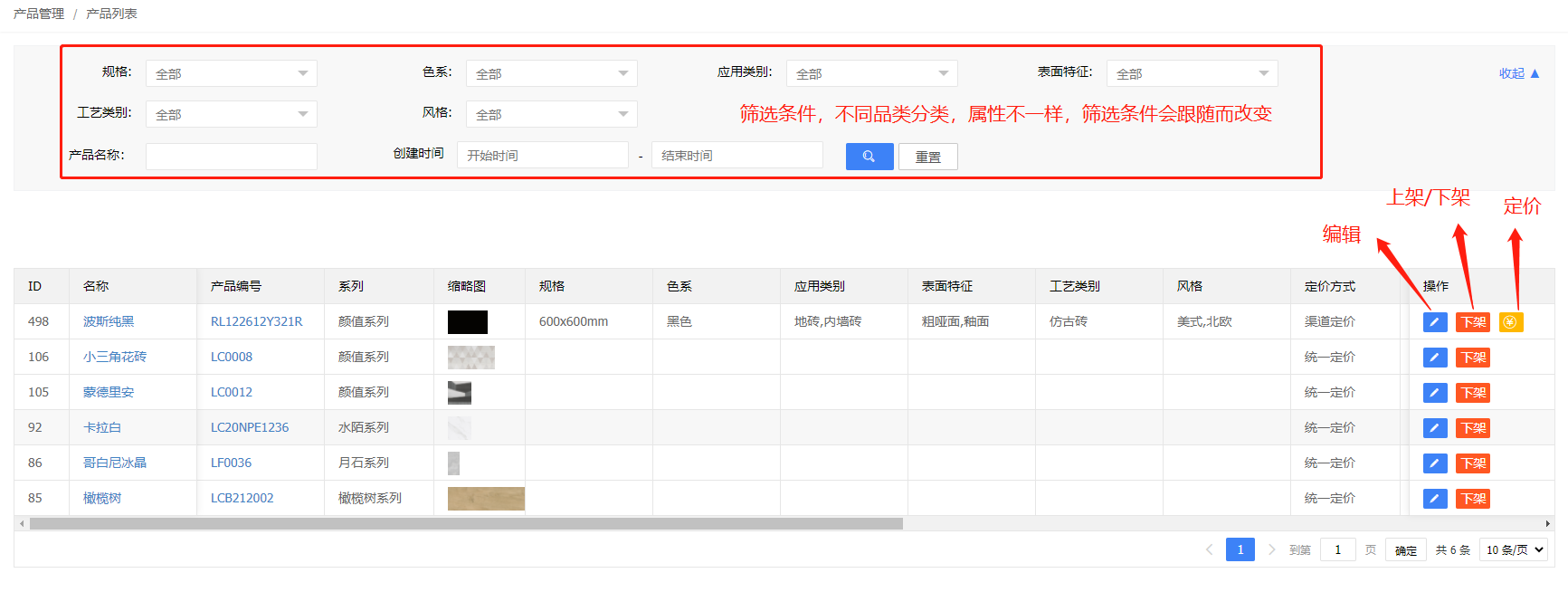
Task: Open the 规格 filter dropdown
Action: click(x=231, y=73)
